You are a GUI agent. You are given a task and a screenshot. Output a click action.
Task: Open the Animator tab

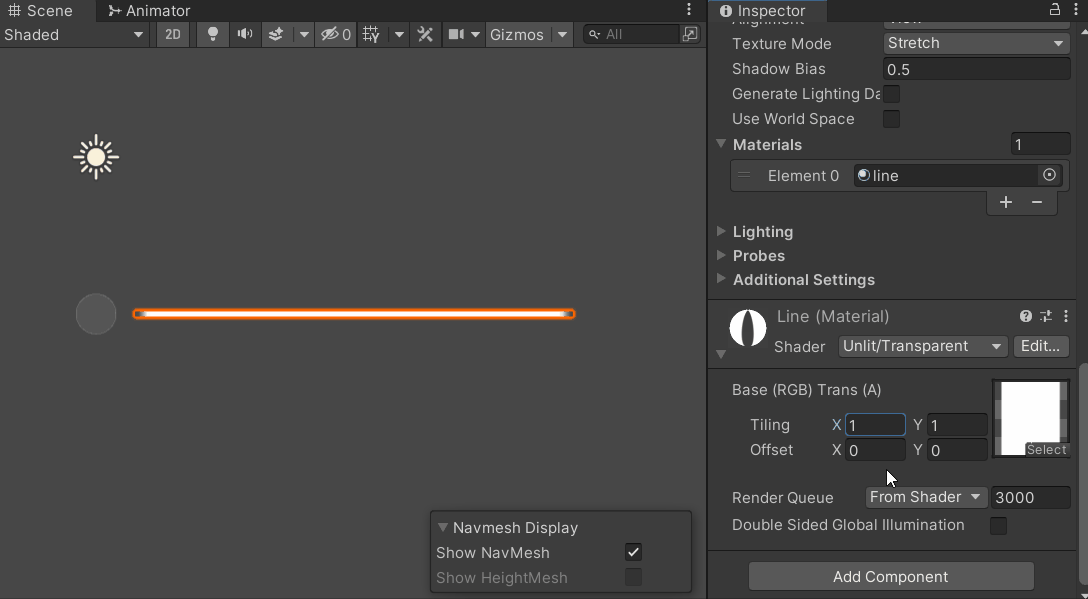149,10
